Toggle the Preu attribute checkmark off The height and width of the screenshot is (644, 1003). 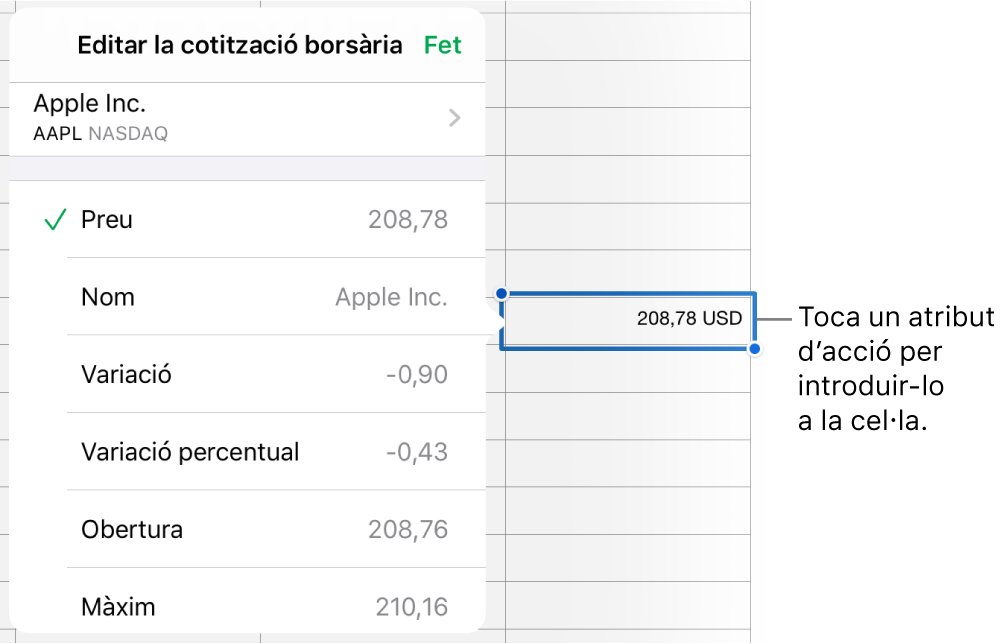click(x=55, y=220)
